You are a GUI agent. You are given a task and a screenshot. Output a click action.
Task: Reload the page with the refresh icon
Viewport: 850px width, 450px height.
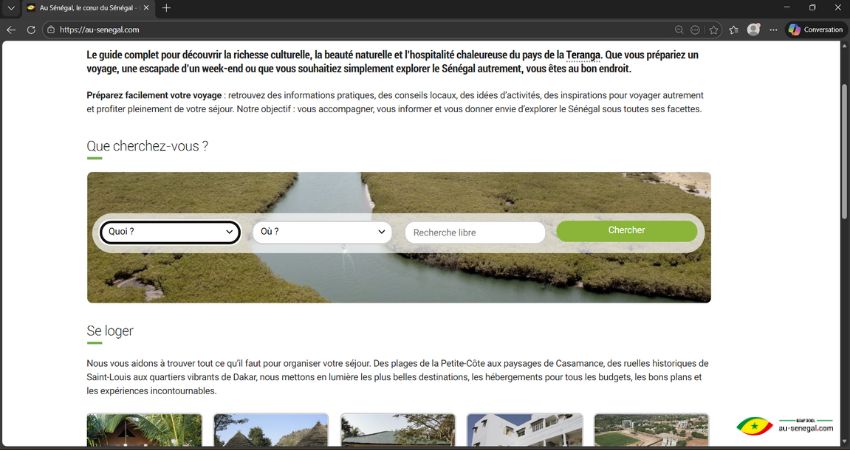pyautogui.click(x=31, y=30)
